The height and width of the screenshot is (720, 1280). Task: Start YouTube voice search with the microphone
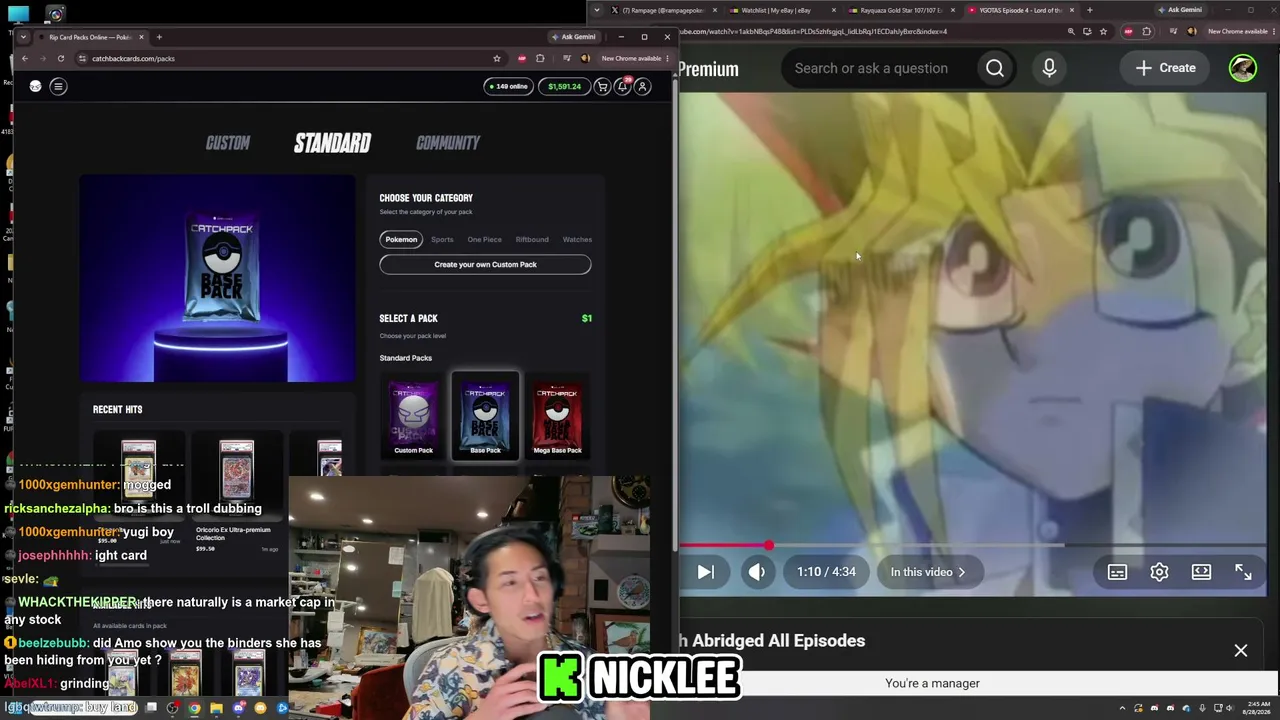tap(1049, 68)
